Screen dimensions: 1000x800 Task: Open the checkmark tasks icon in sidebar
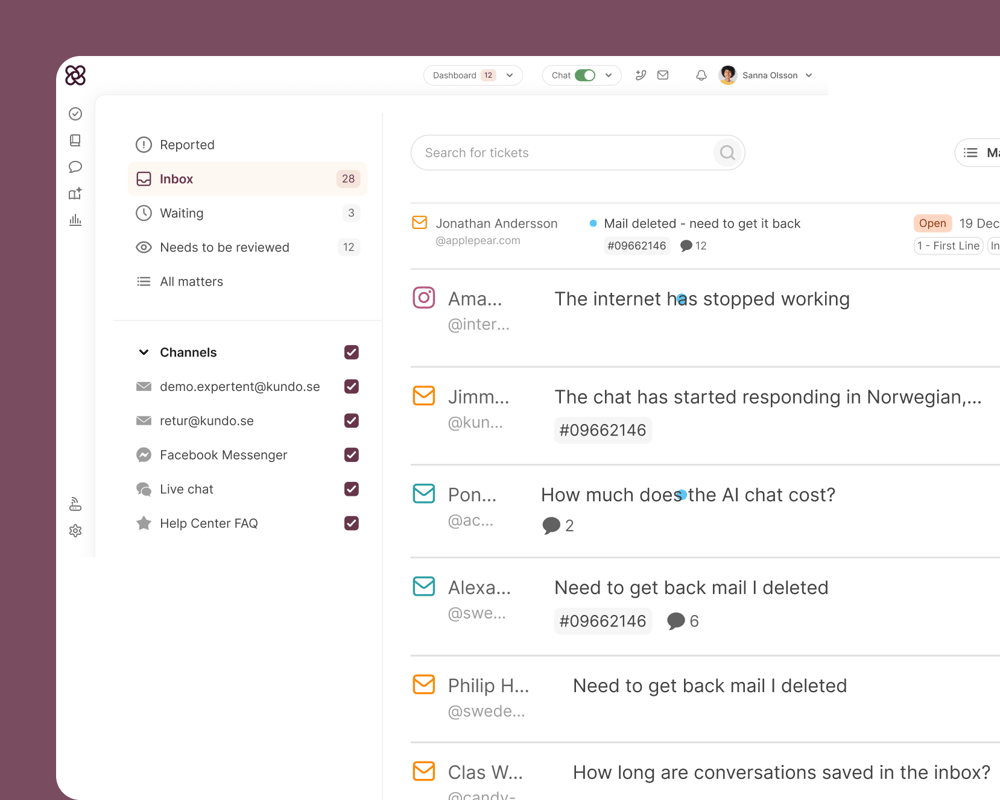75,114
